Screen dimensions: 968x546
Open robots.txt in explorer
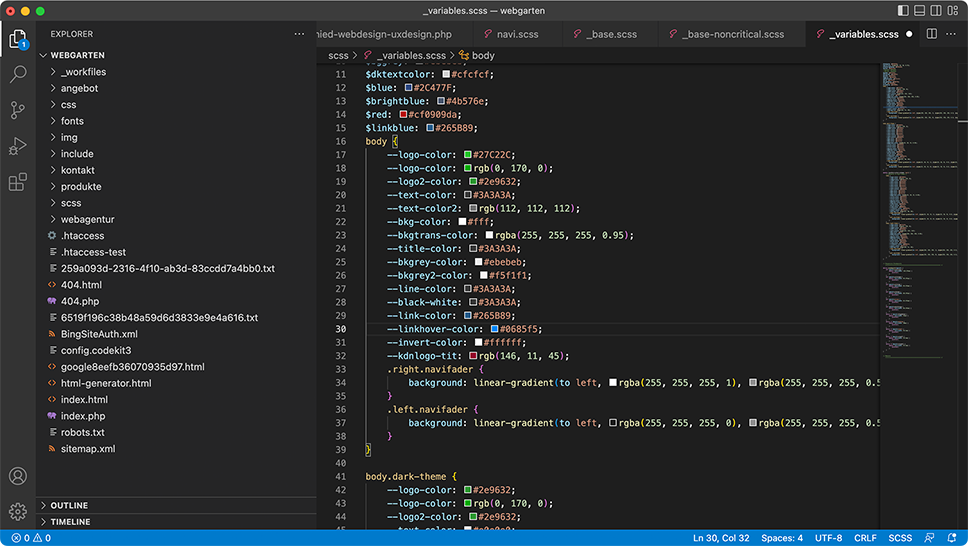tap(176, 432)
